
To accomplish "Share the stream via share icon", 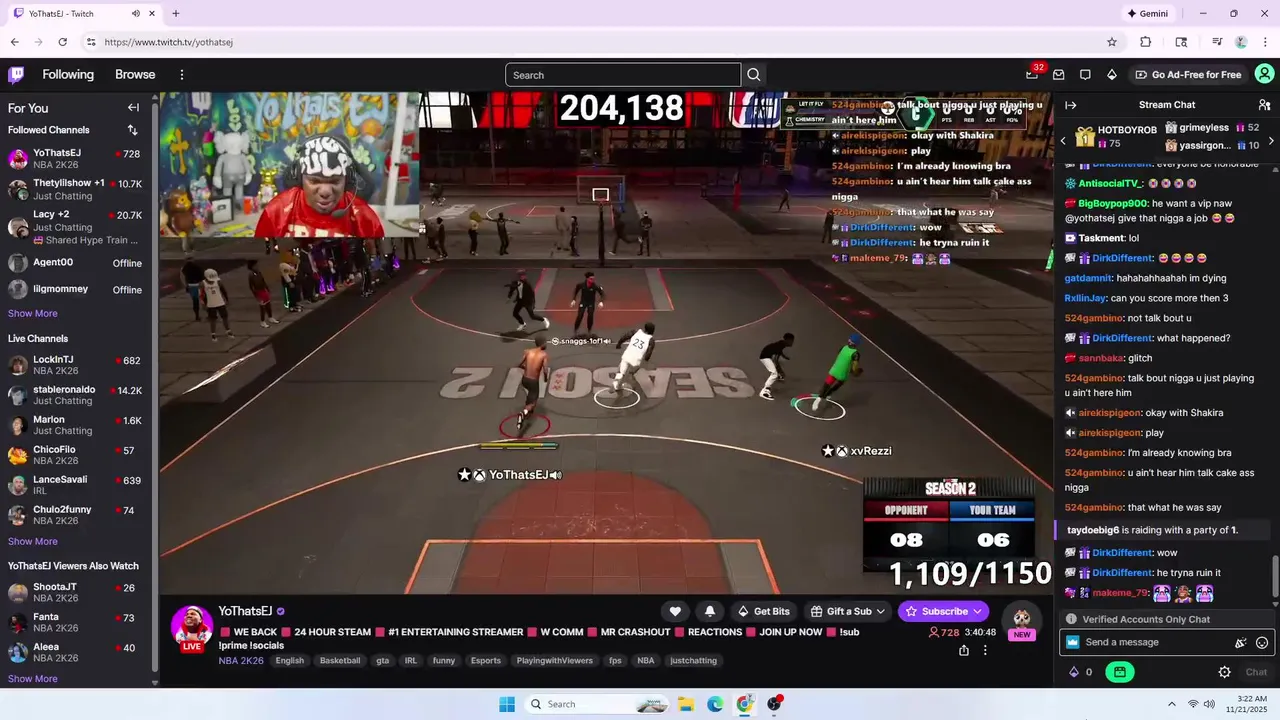I will click(963, 650).
